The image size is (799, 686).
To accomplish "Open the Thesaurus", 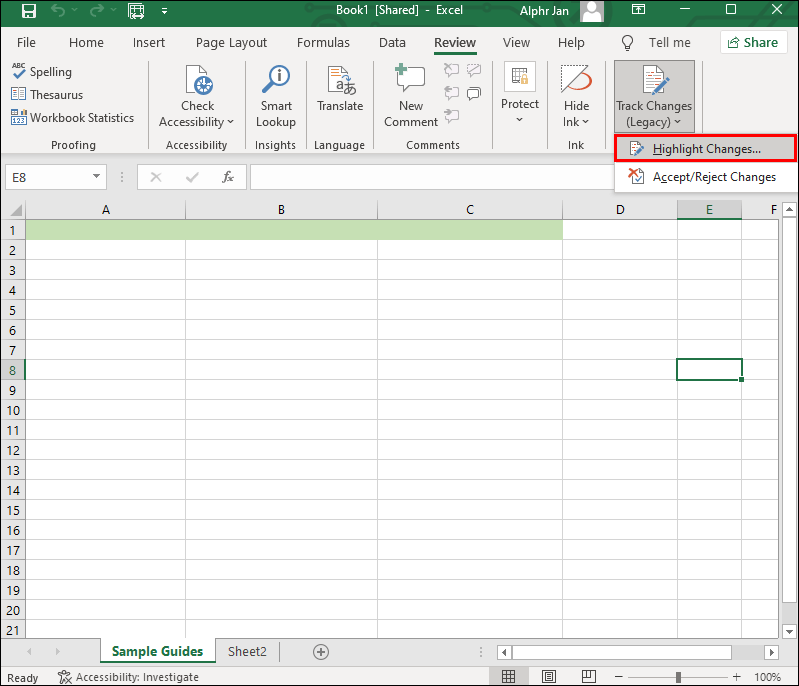I will 47,94.
